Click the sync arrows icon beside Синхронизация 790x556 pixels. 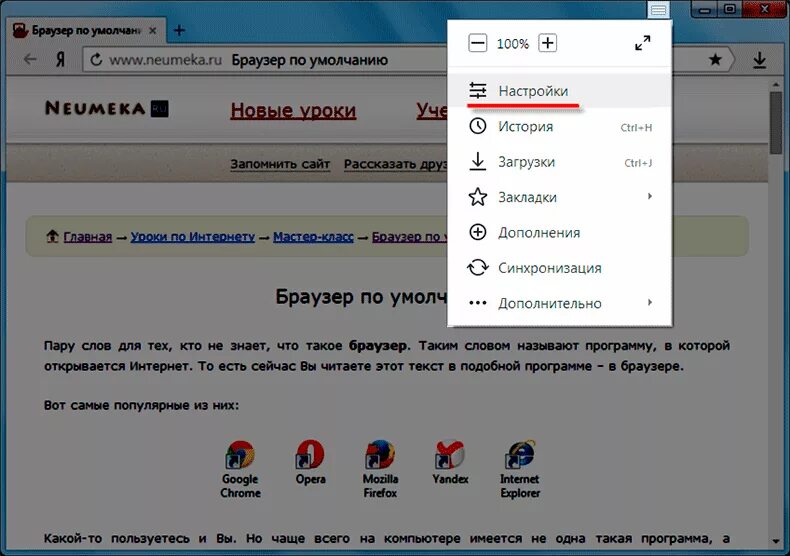[x=478, y=267]
